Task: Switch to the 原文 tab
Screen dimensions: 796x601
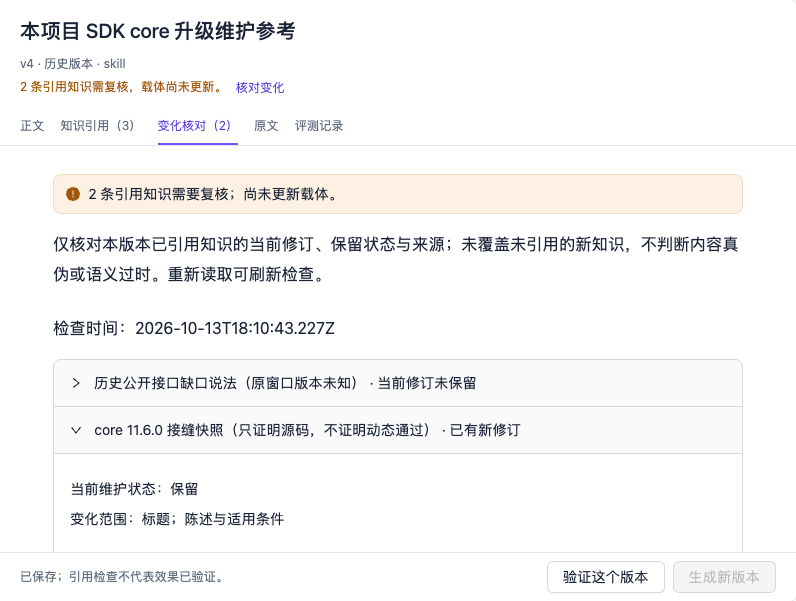Action: pos(266,125)
